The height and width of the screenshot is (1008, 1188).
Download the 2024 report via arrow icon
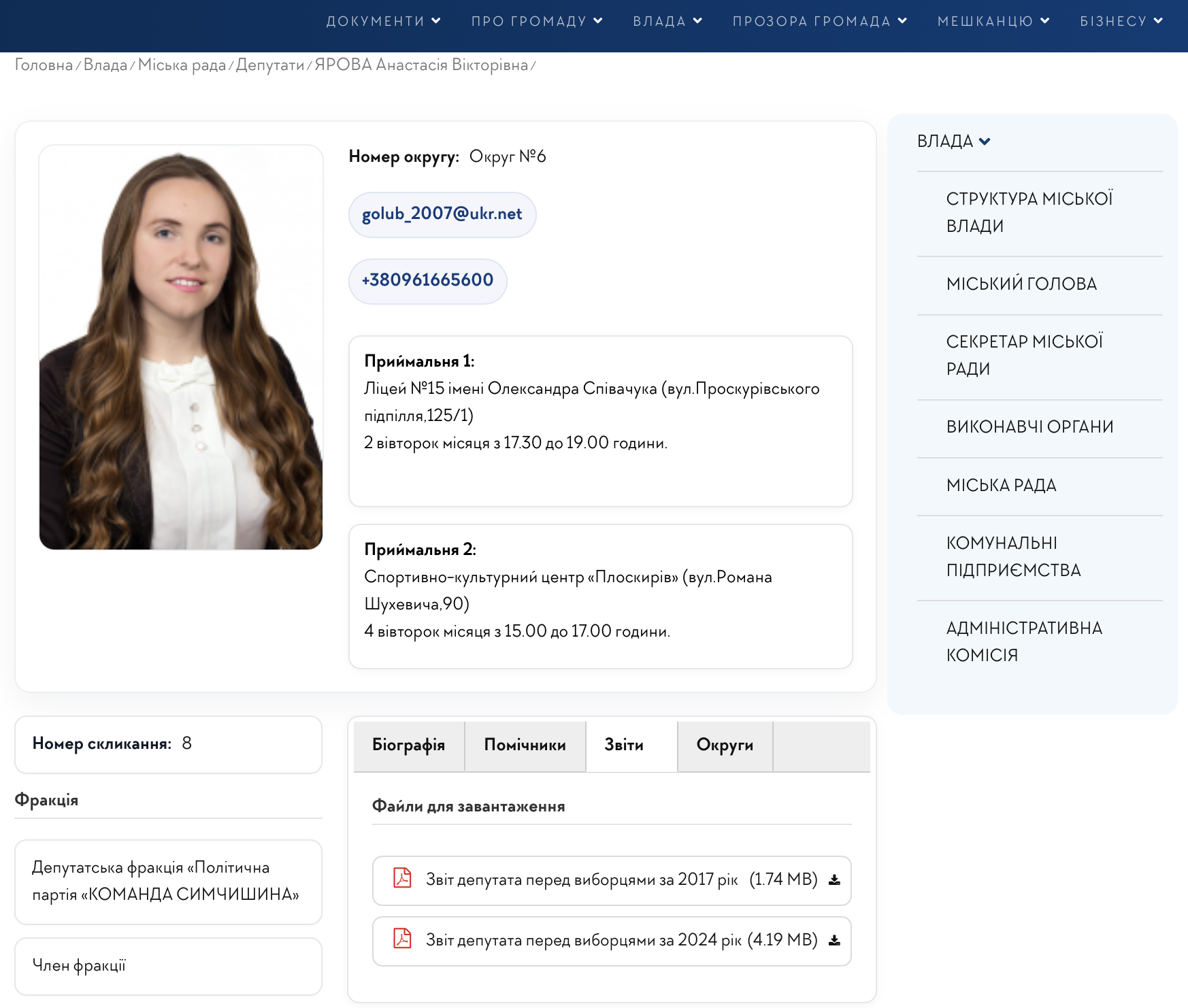(834, 941)
